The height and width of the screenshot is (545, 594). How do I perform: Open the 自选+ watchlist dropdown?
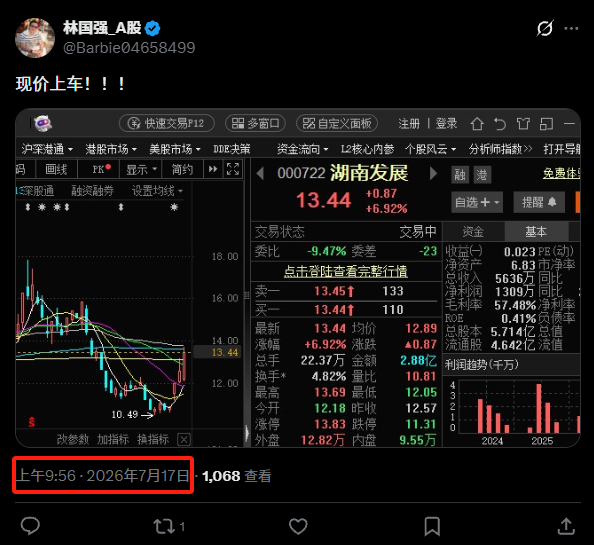pyautogui.click(x=477, y=202)
